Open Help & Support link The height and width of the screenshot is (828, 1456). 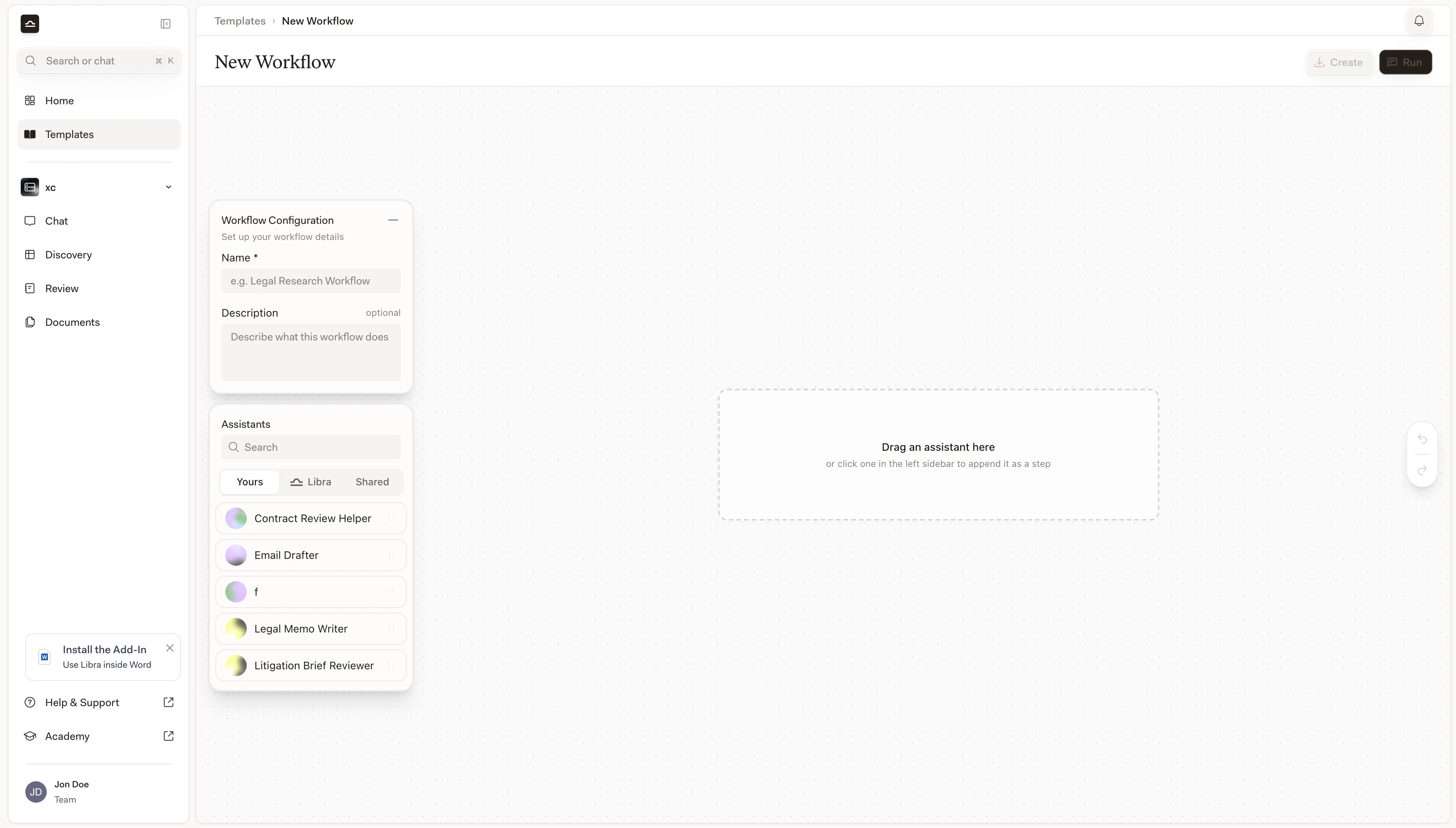coord(99,702)
